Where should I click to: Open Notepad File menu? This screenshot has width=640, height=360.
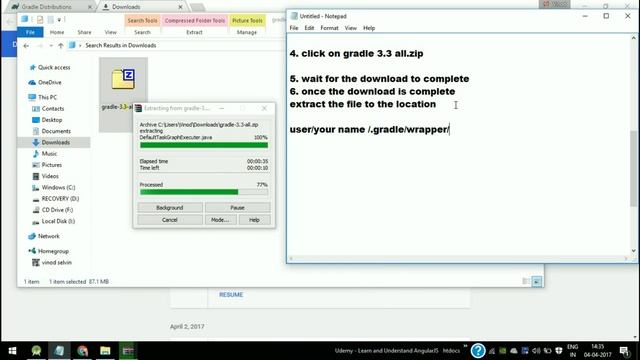(294, 28)
